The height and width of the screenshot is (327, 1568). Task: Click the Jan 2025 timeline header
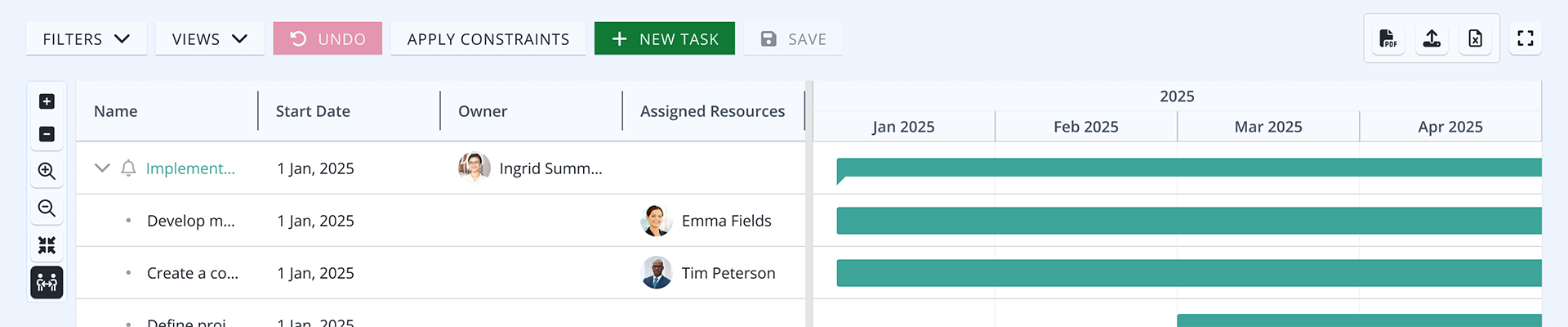tap(903, 127)
